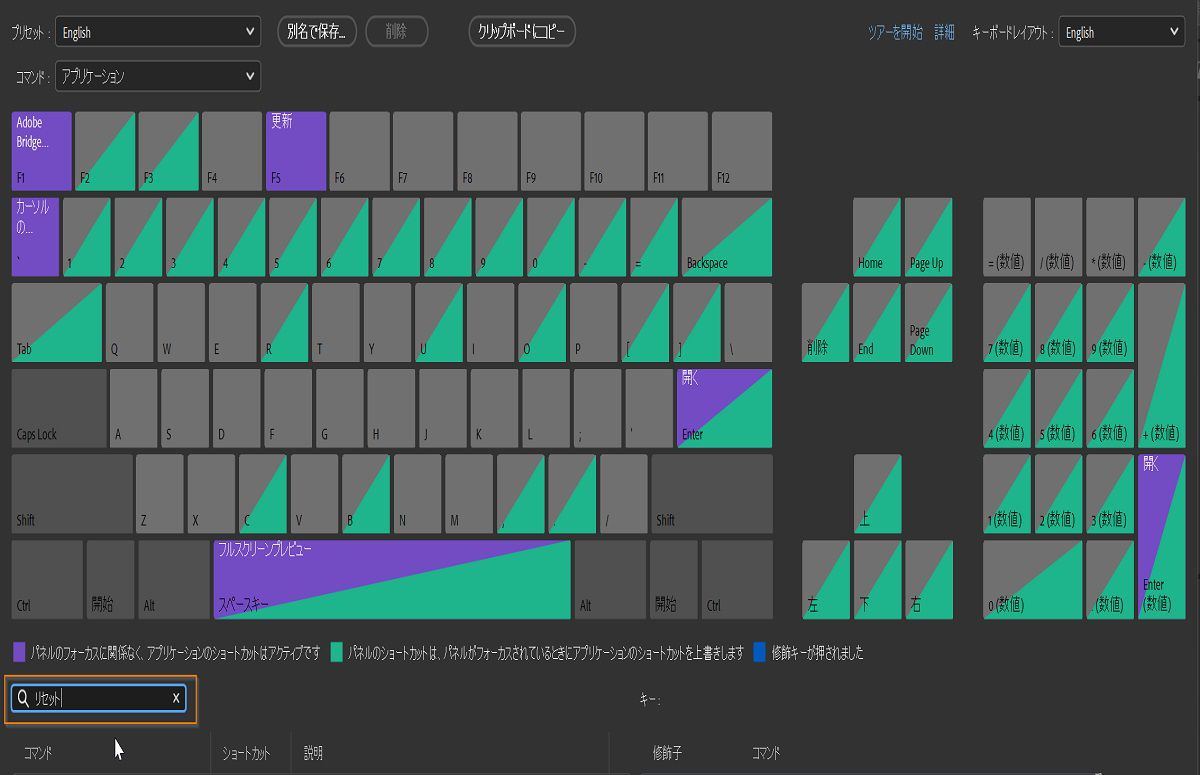
Task: Click the 説明 column header
Action: coord(313,753)
